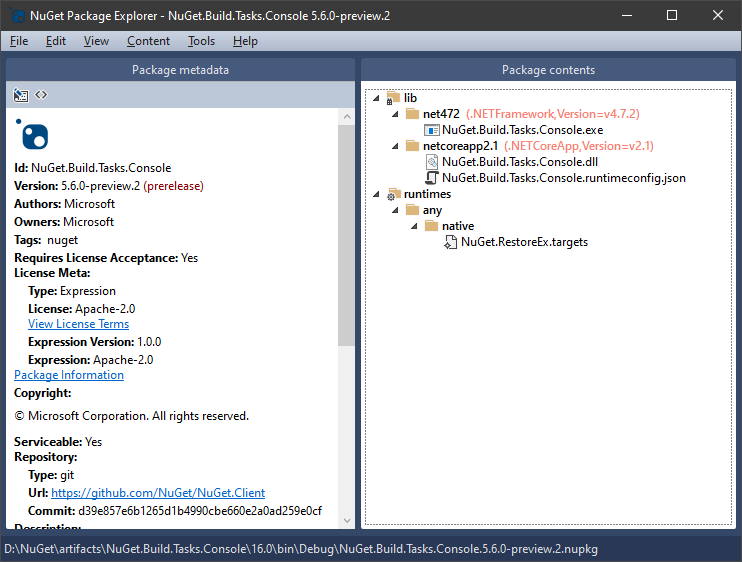This screenshot has height=562, width=742.
Task: Open the Package Information link
Action: [x=69, y=375]
